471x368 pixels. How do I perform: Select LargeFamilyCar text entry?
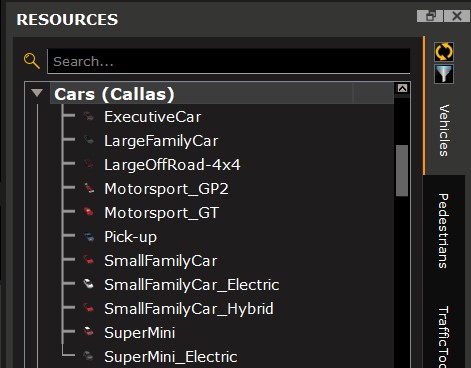click(x=161, y=141)
